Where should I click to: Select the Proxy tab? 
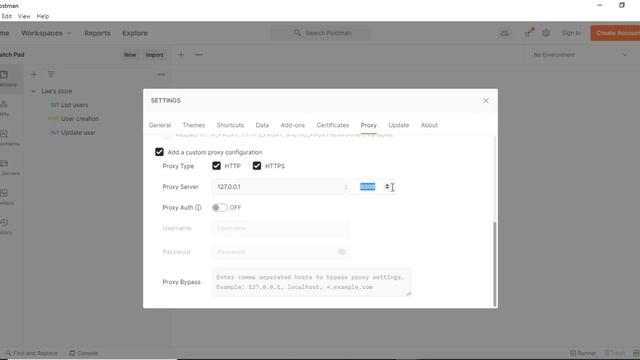369,125
